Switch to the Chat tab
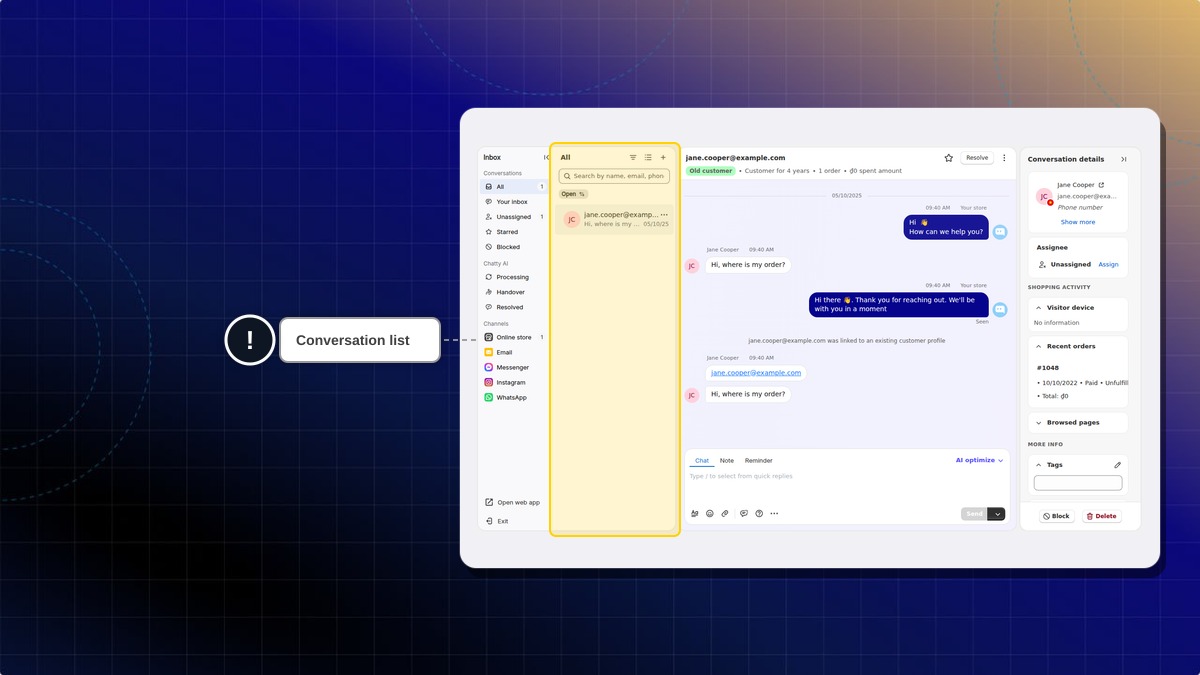 702,461
